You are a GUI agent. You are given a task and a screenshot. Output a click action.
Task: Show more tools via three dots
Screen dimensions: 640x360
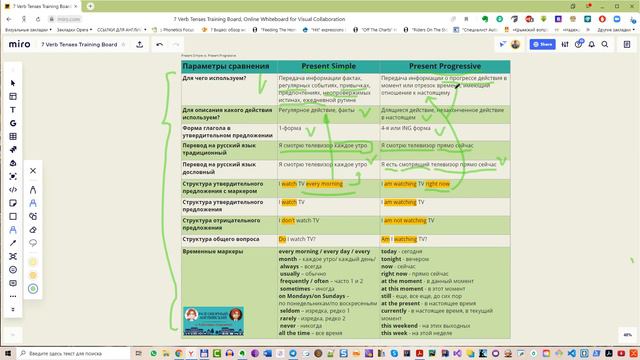tap(13, 296)
